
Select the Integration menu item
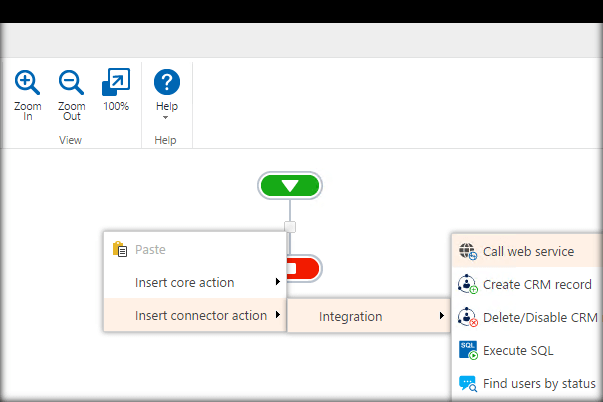click(x=351, y=317)
